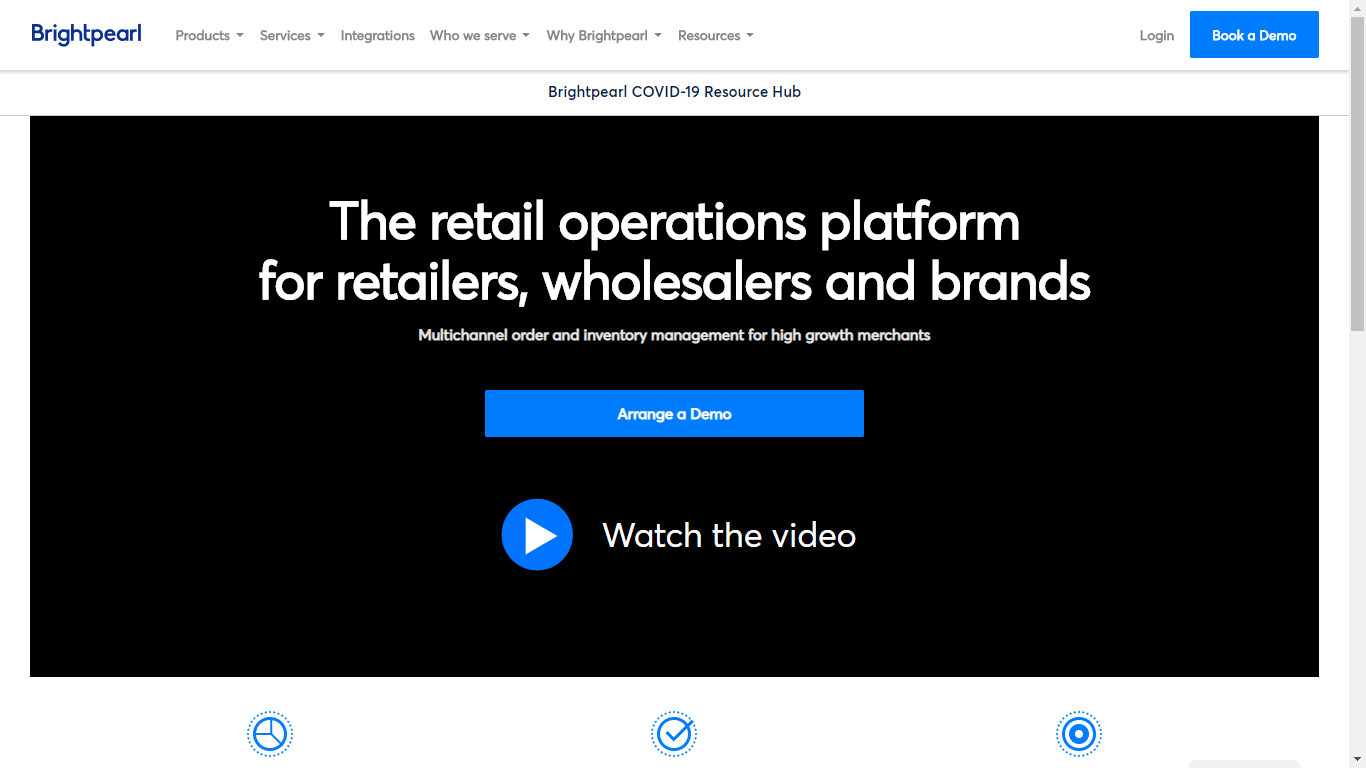Screen dimensions: 1366x768
Task: Open the Login page
Action: click(1157, 35)
